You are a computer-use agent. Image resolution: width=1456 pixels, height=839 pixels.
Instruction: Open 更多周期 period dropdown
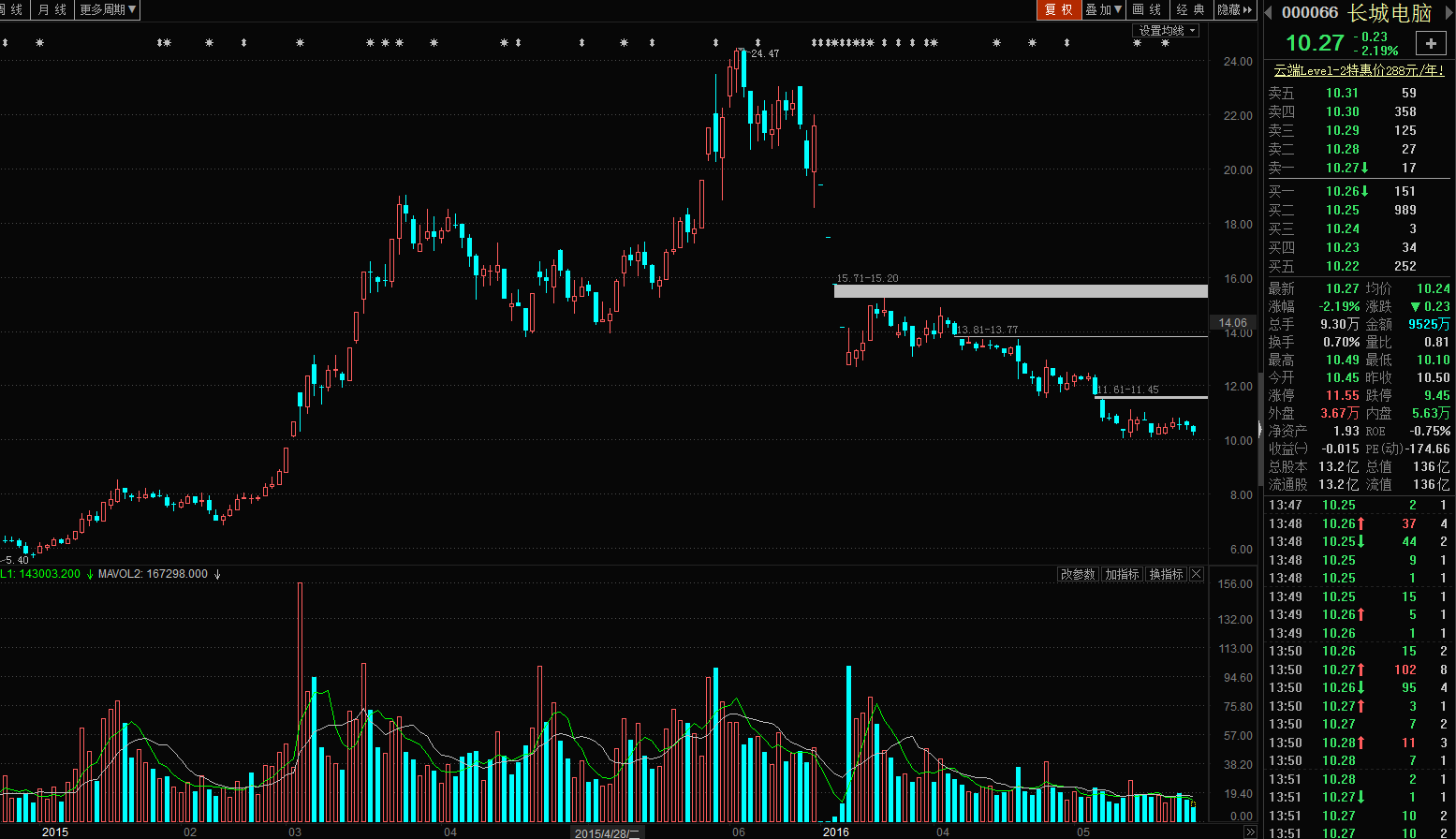pos(108,9)
